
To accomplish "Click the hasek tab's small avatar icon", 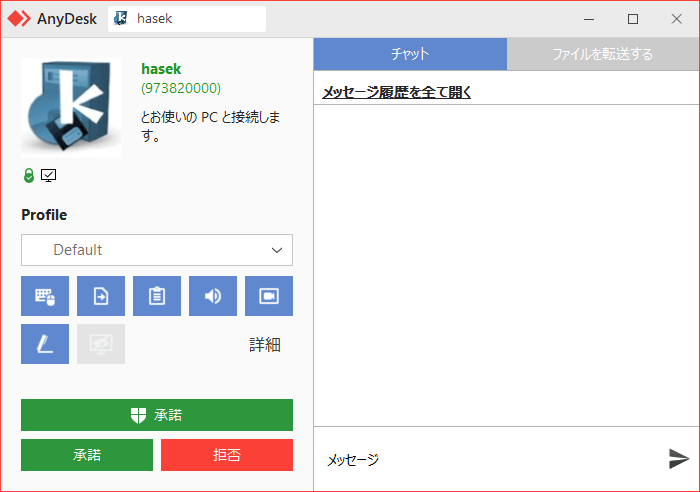I will click(x=120, y=18).
